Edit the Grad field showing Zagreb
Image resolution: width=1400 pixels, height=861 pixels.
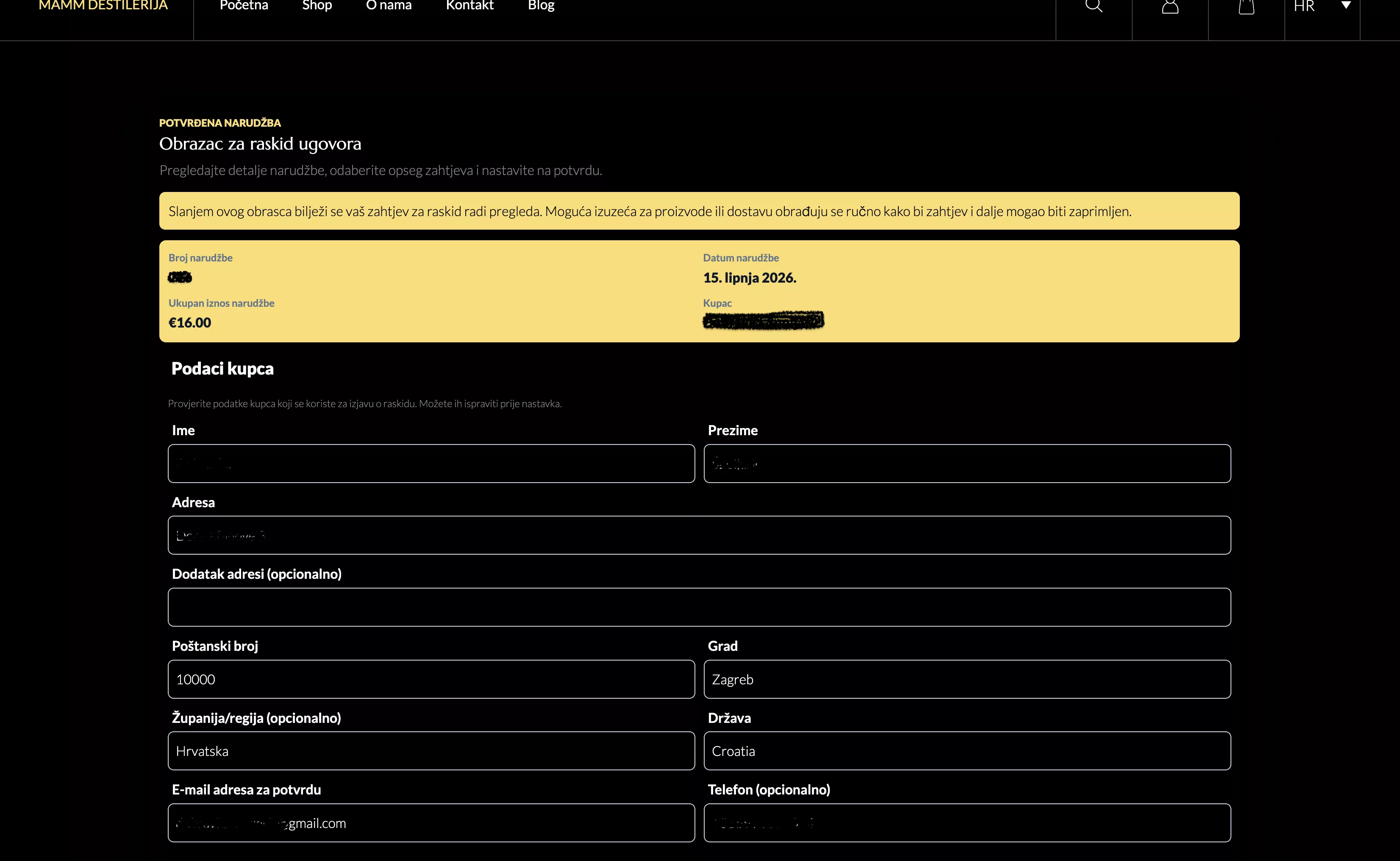(x=967, y=679)
